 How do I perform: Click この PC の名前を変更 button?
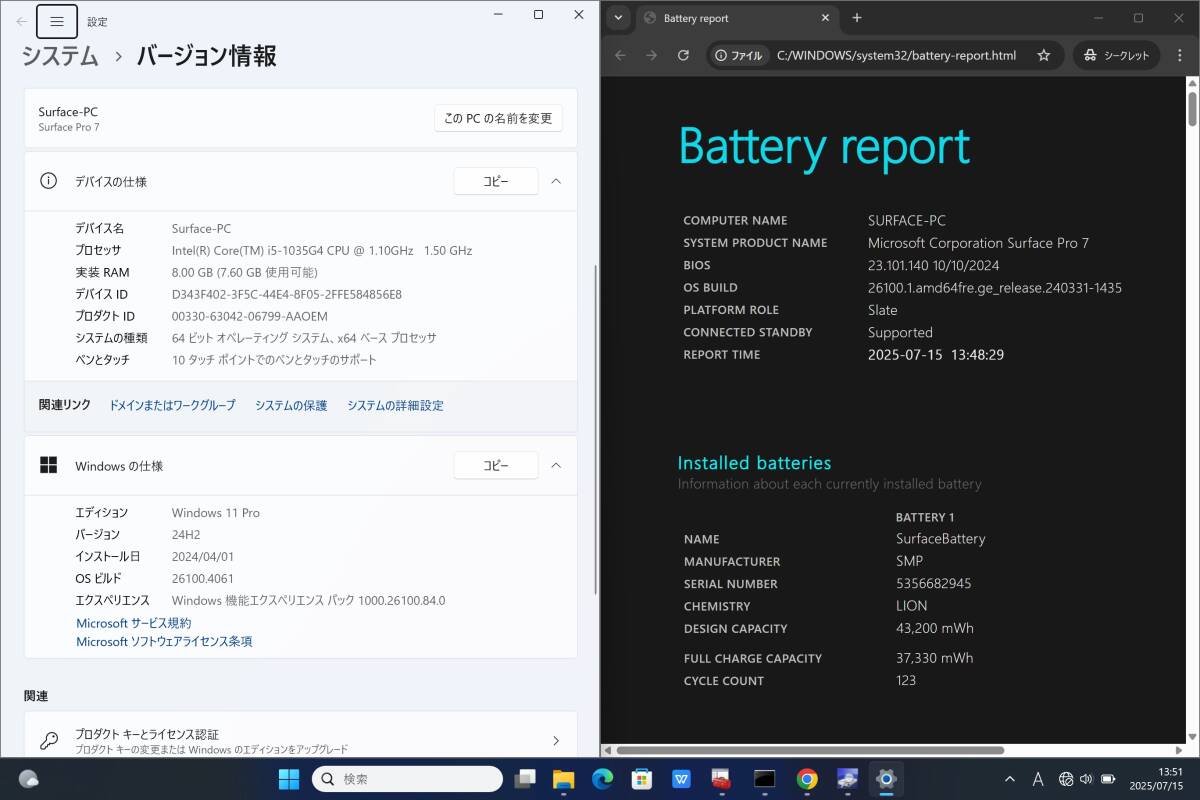point(498,118)
